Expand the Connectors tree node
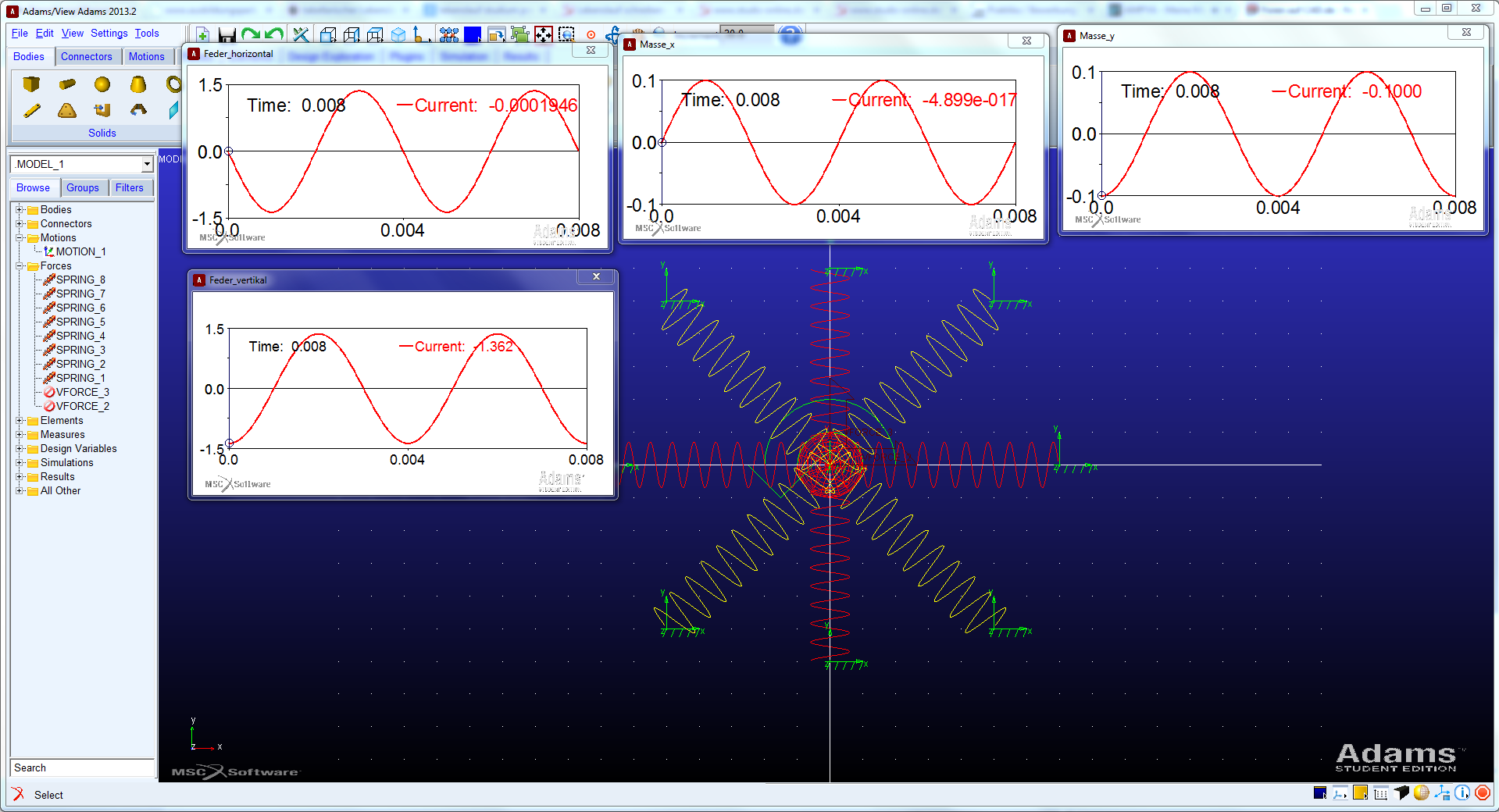This screenshot has width=1499, height=812. (x=20, y=223)
